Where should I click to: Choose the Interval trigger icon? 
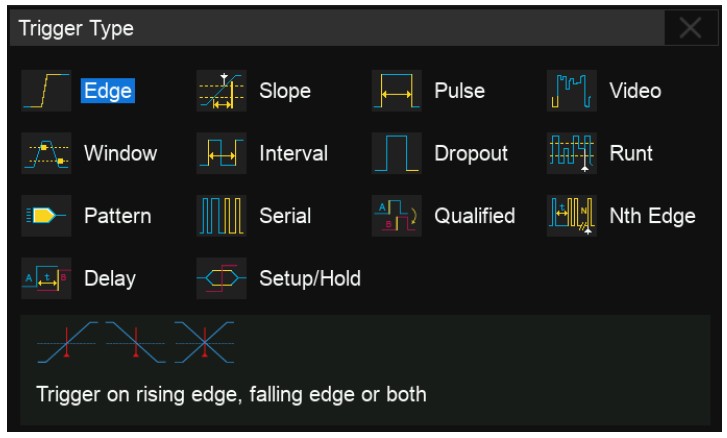click(219, 153)
